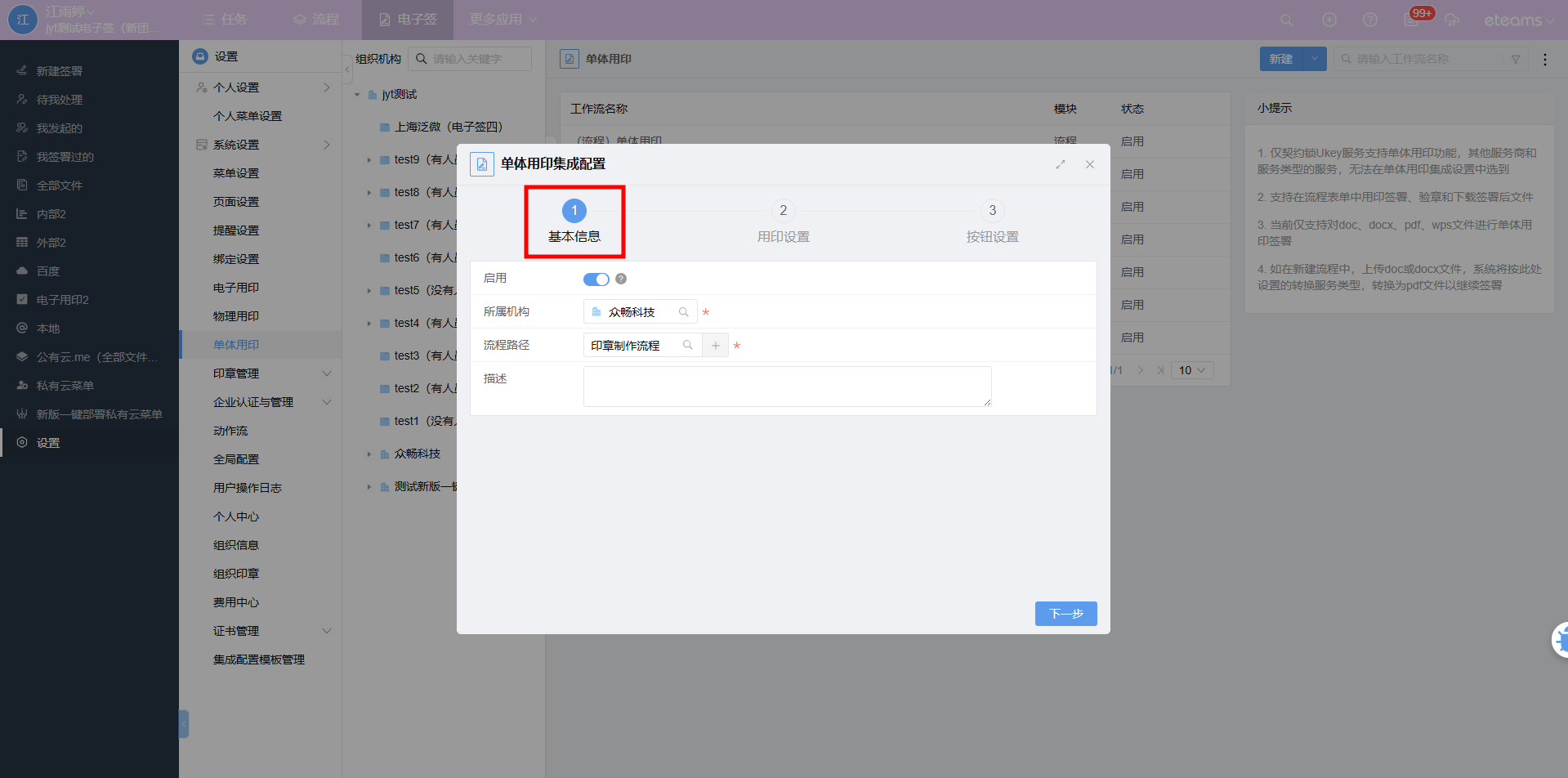Open 电子签 tab in top navigation

[x=408, y=20]
